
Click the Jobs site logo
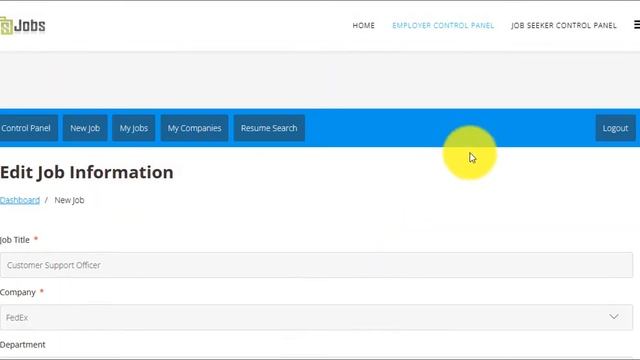pos(23,26)
